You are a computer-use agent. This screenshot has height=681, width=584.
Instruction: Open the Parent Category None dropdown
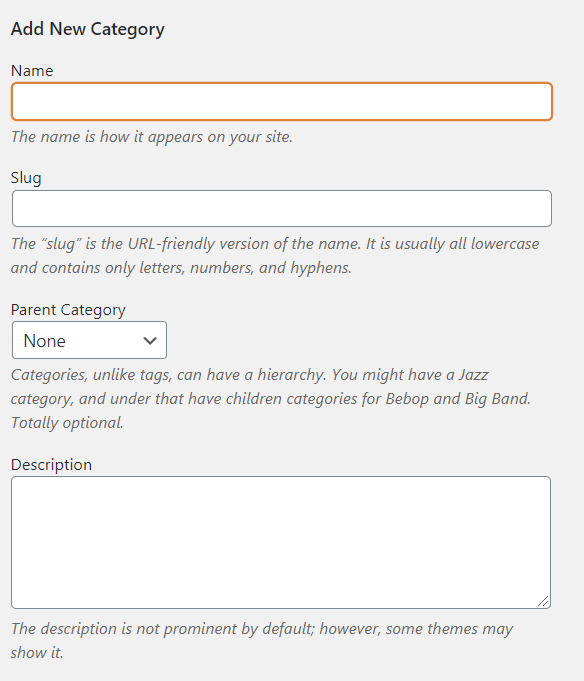pyautogui.click(x=89, y=340)
